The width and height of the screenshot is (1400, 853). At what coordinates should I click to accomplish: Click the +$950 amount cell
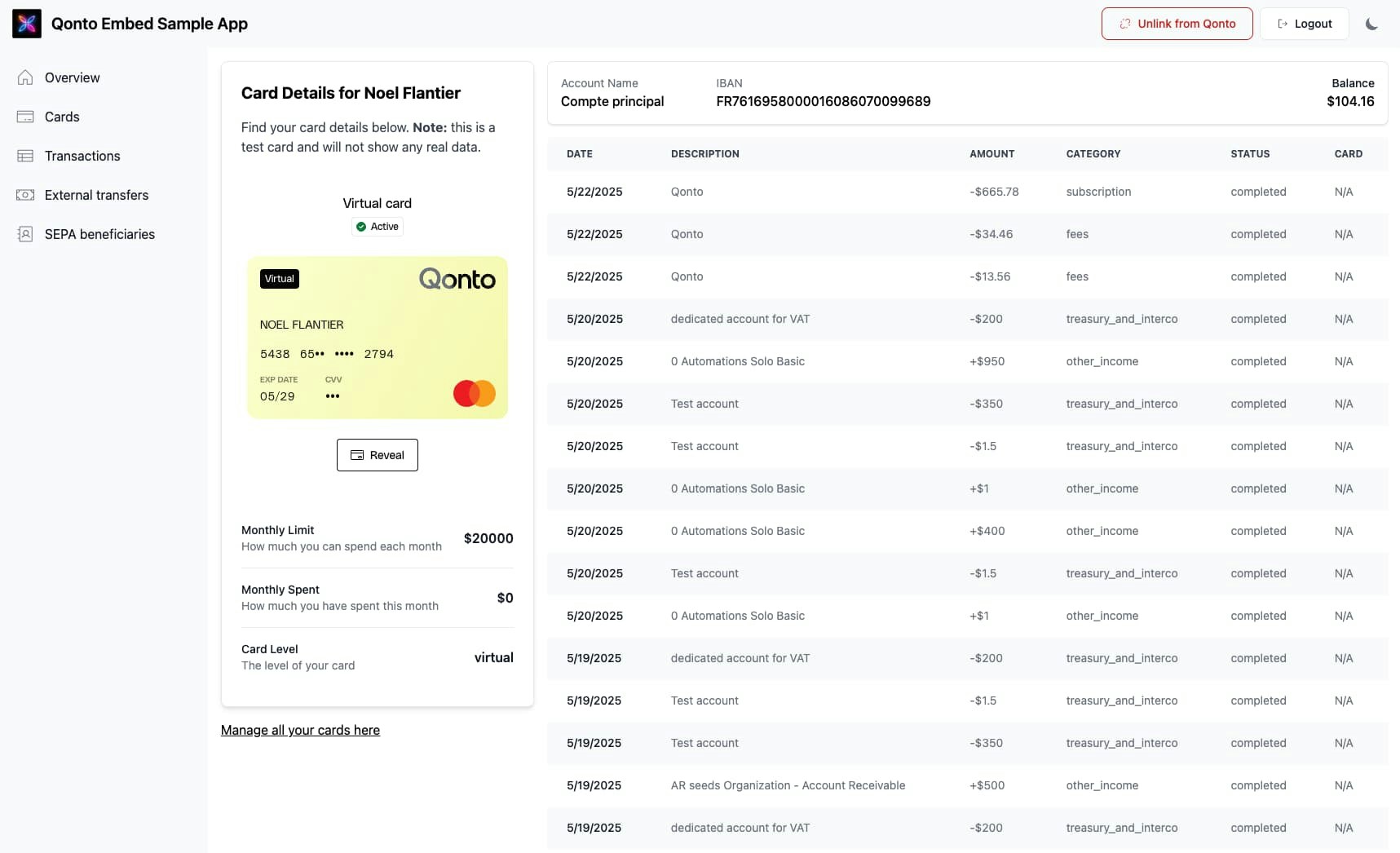(987, 361)
